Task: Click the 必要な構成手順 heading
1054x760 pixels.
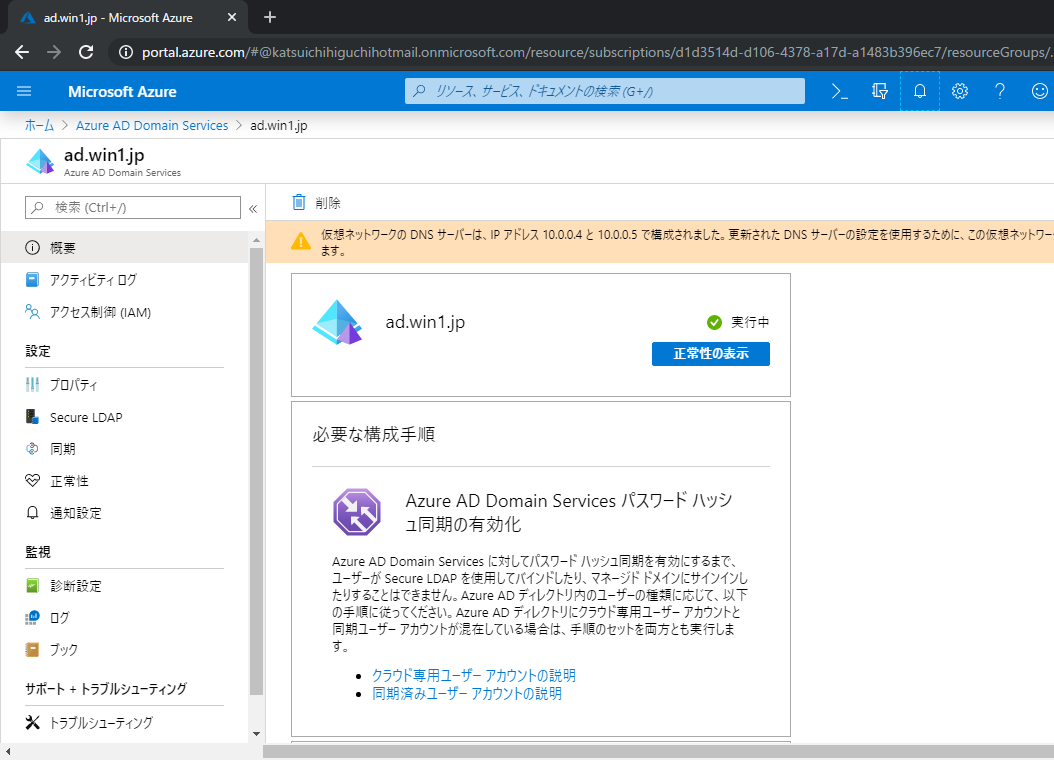Action: [374, 434]
